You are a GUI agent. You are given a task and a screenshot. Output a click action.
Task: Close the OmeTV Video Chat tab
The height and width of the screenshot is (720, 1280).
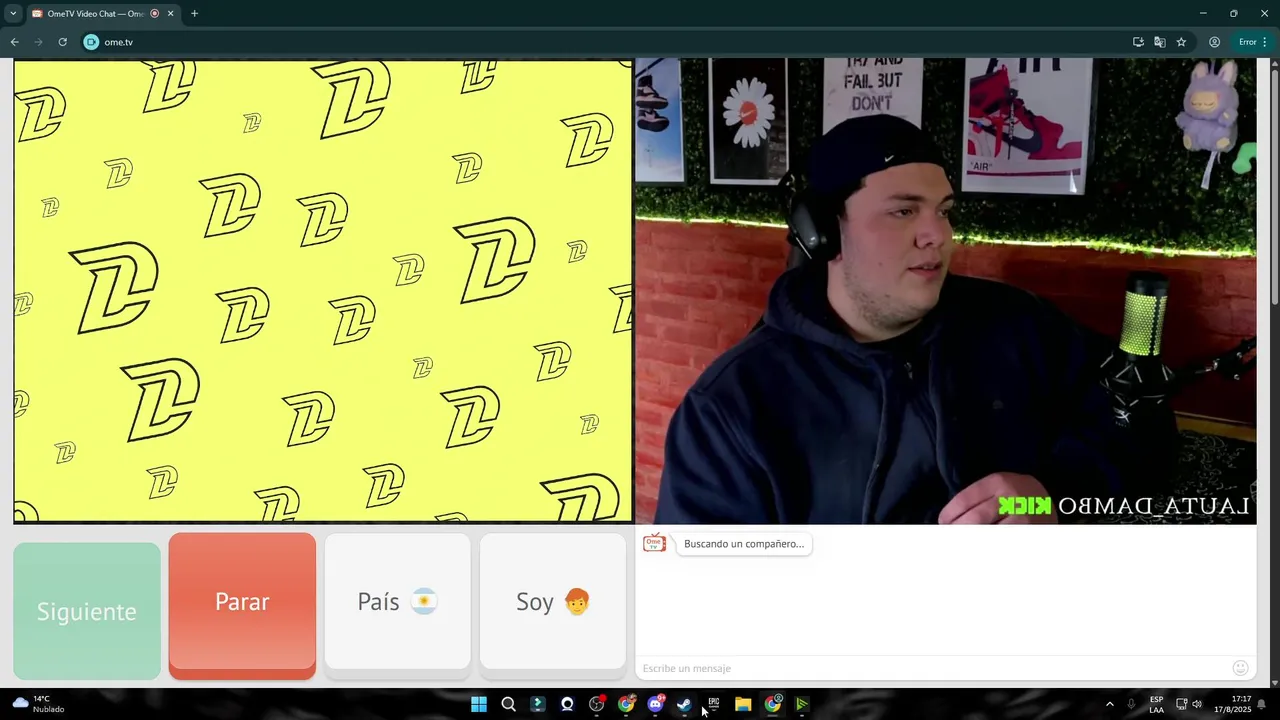171,14
